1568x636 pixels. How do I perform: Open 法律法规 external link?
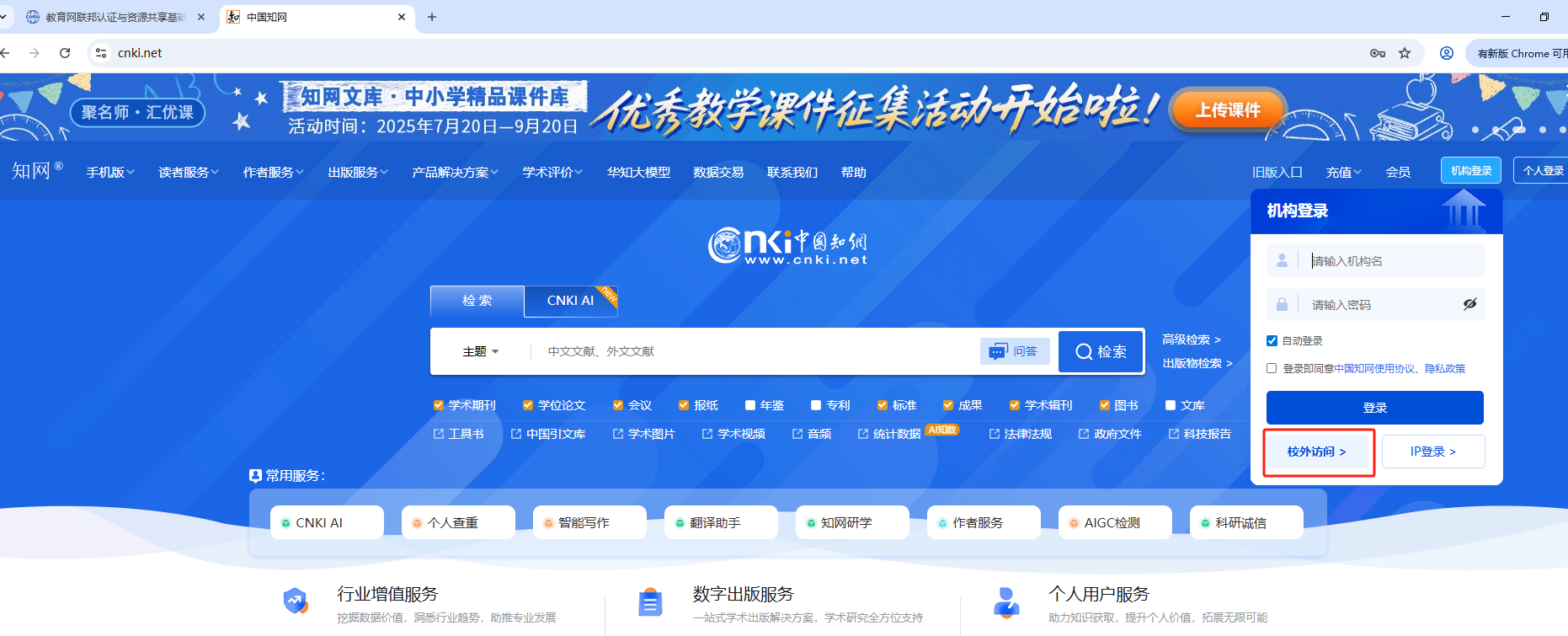tap(1020, 434)
